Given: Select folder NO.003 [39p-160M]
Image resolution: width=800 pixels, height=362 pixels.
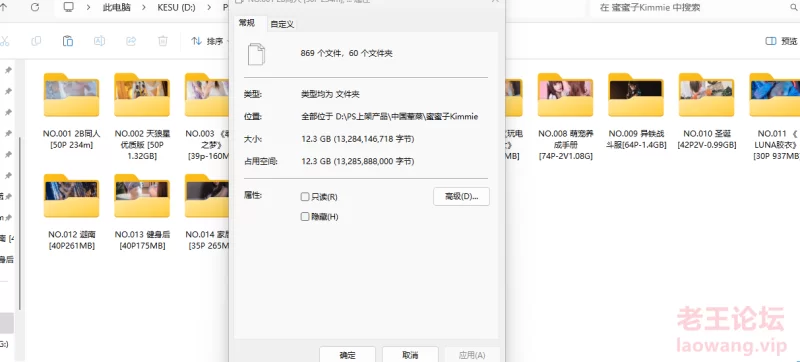Looking at the screenshot, I should (207, 116).
